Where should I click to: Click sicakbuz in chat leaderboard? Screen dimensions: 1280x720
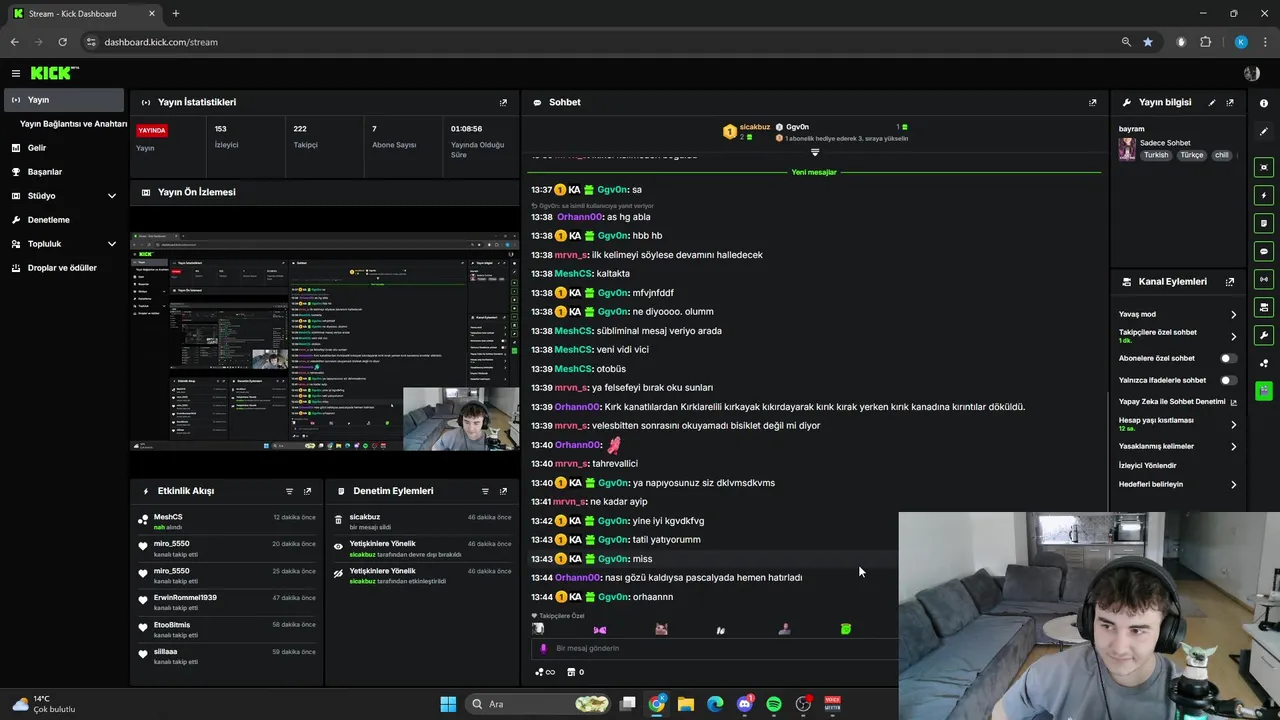pos(754,127)
